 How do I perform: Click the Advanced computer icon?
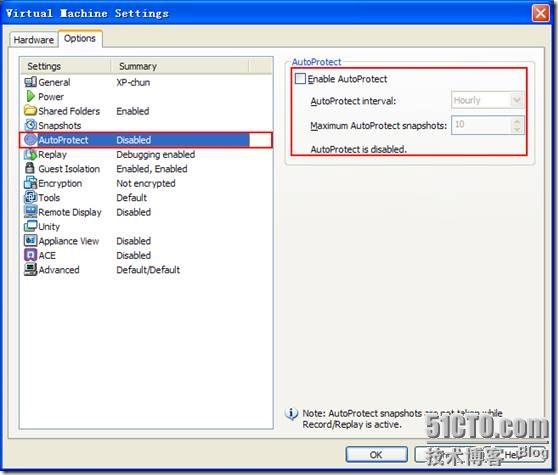coord(30,269)
